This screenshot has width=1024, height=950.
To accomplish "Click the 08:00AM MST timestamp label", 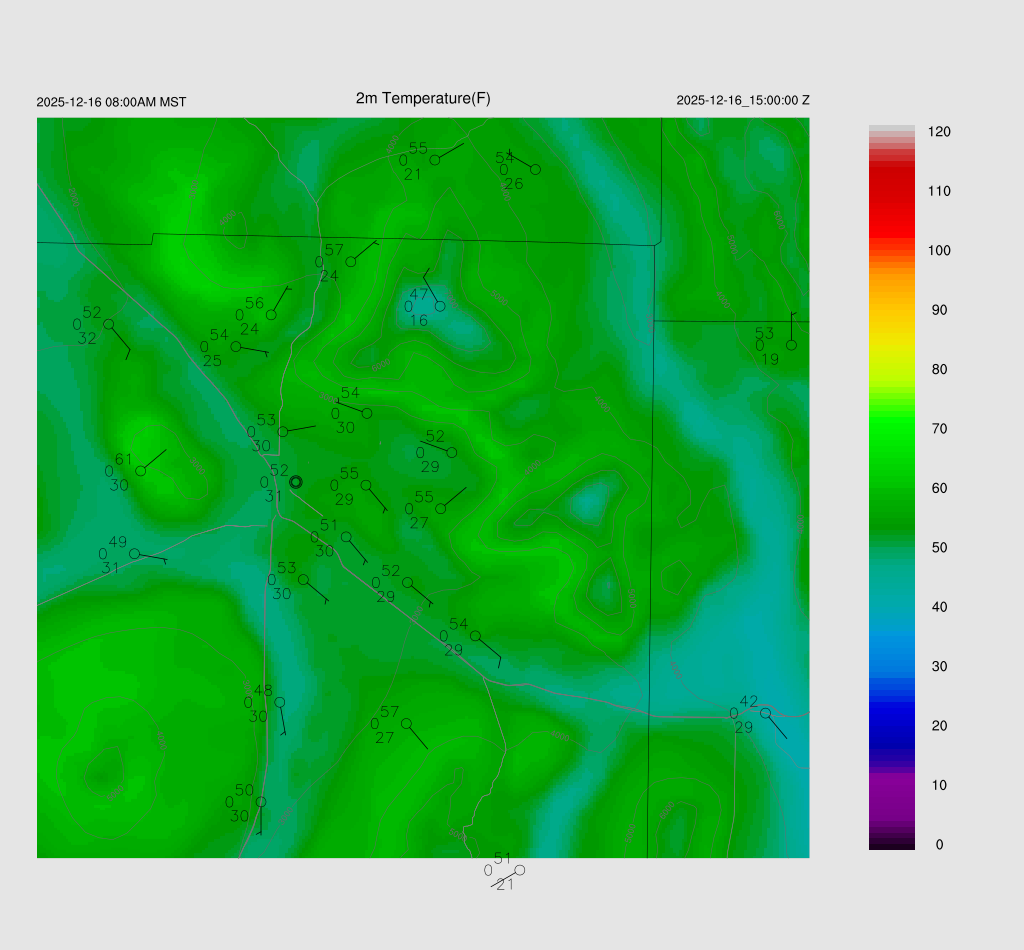I will [x=111, y=102].
